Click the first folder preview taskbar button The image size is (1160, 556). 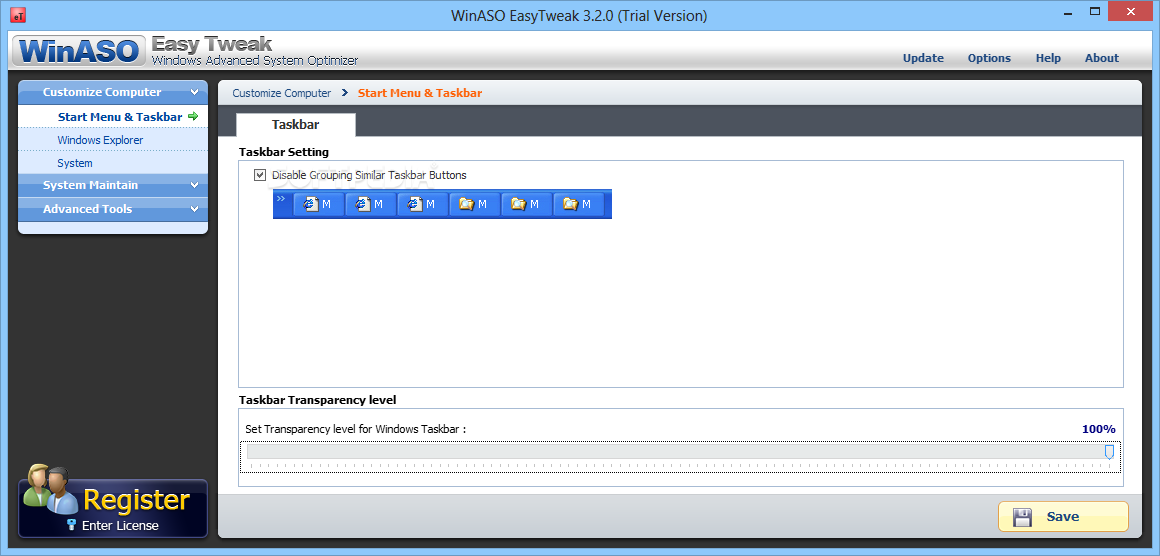coord(474,204)
